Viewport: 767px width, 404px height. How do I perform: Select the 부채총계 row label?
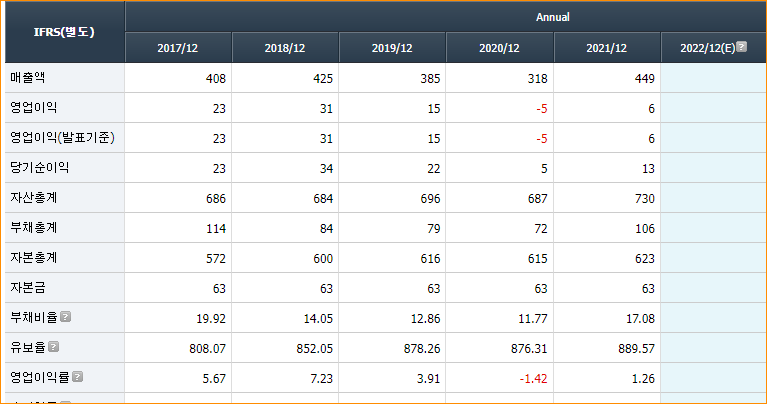(x=34, y=227)
